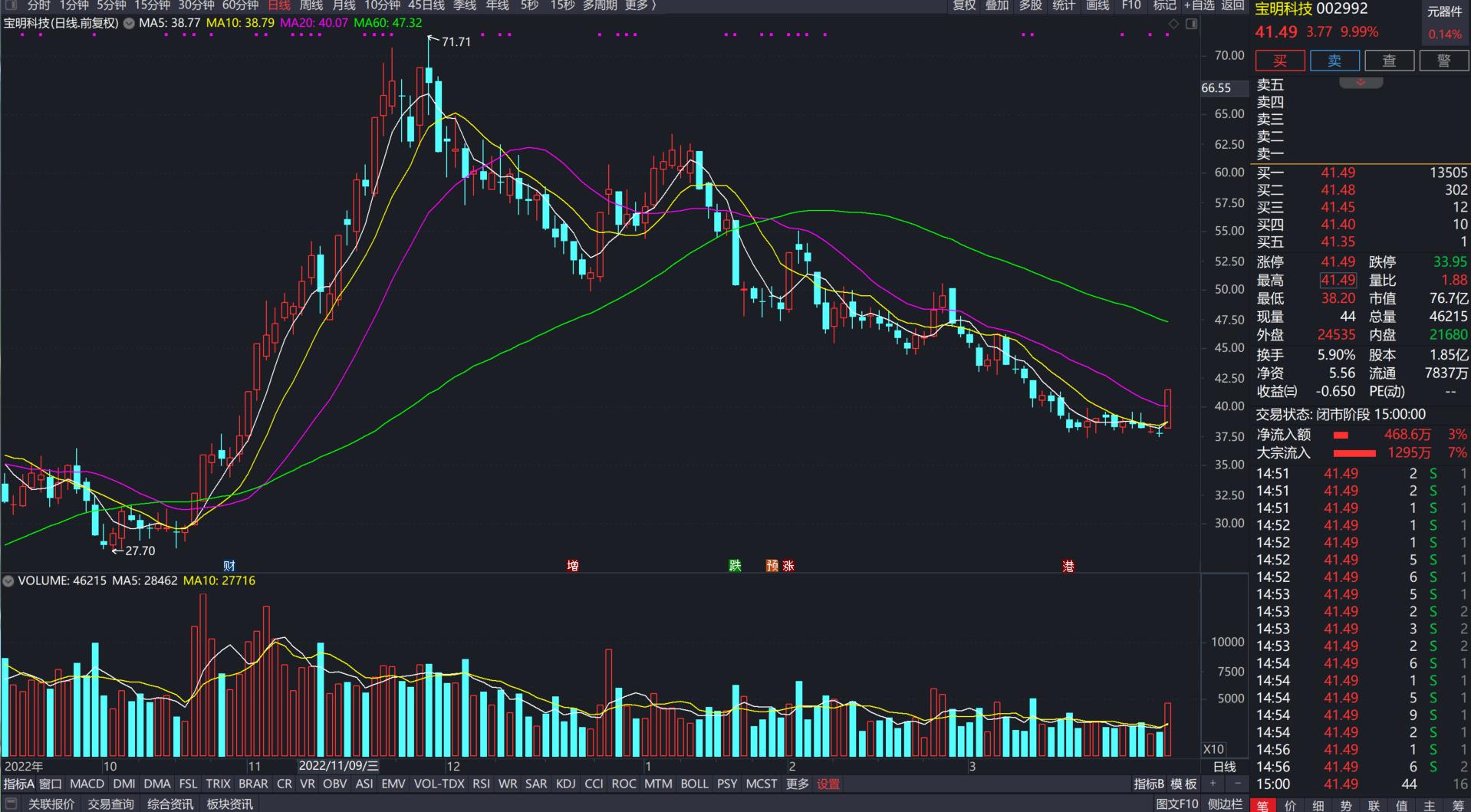Viewport: 1471px width, 812px height.
Task: Toggle the side panel layout icon
Action: 1191,24
